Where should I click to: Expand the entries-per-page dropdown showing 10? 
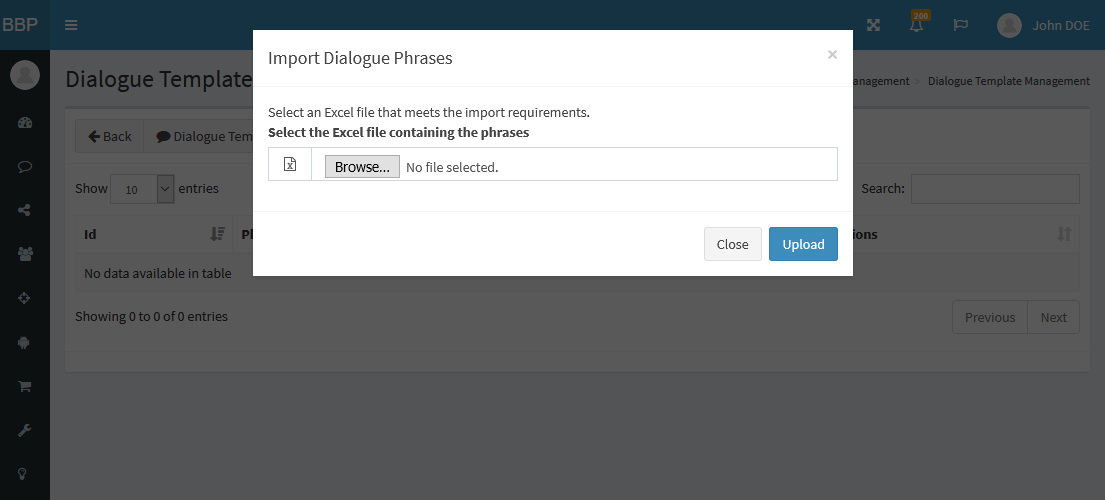coord(142,189)
